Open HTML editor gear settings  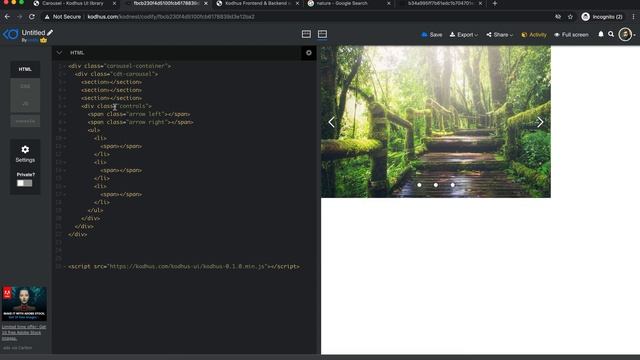coord(309,53)
